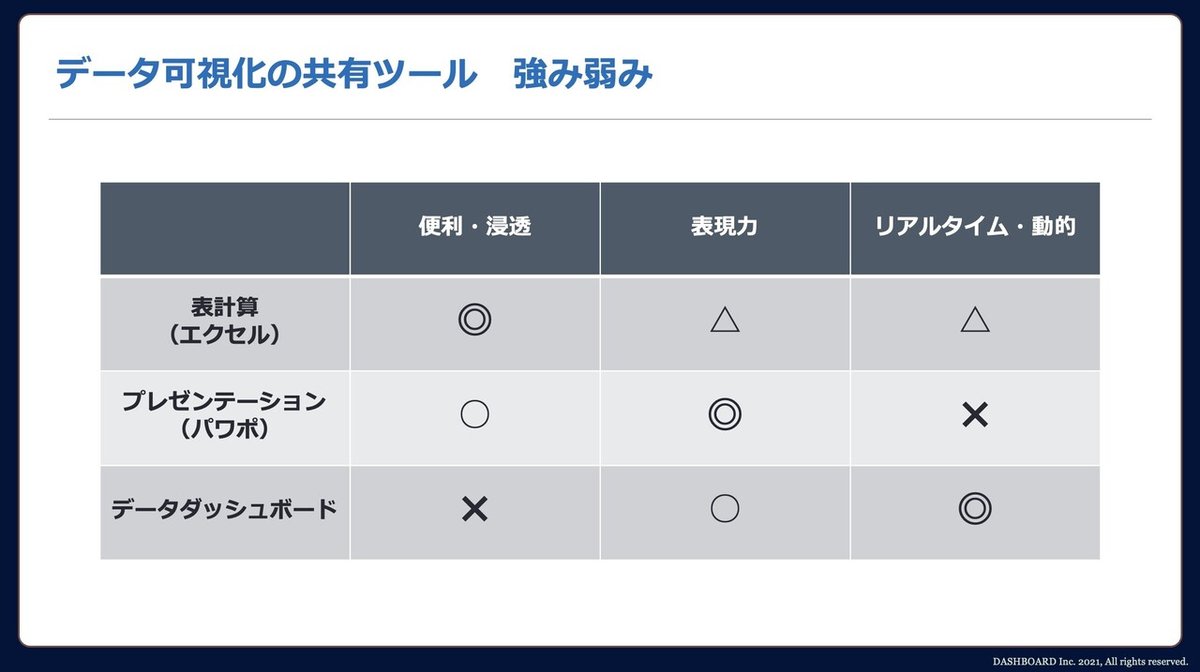Screen dimensions: 1200x672
Task: Click the X mark in the プレゼンテーション row
Action: click(x=974, y=415)
